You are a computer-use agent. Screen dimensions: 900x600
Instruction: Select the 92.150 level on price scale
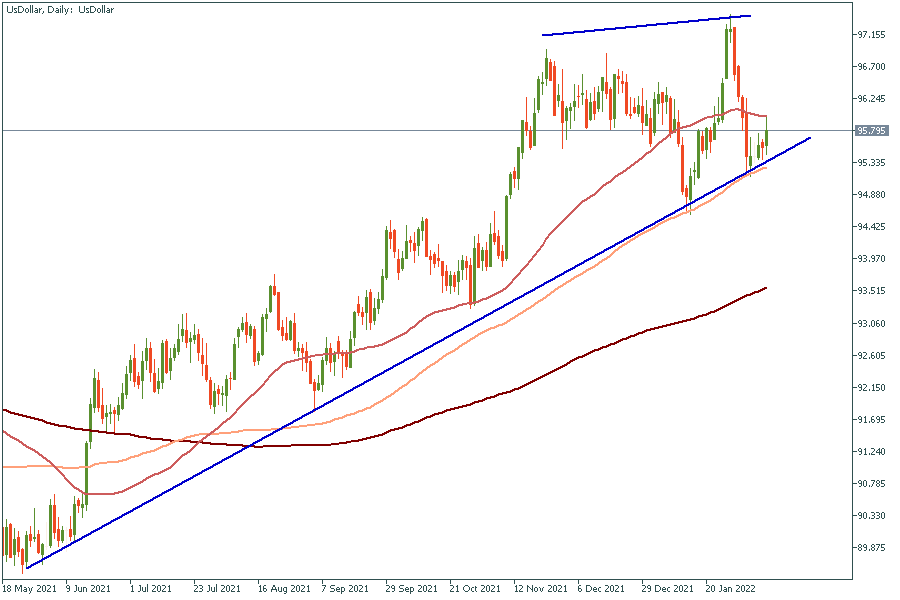click(872, 387)
